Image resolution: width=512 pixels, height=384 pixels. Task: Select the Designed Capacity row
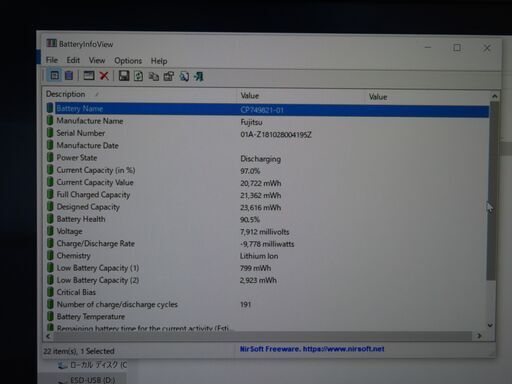click(x=268, y=207)
